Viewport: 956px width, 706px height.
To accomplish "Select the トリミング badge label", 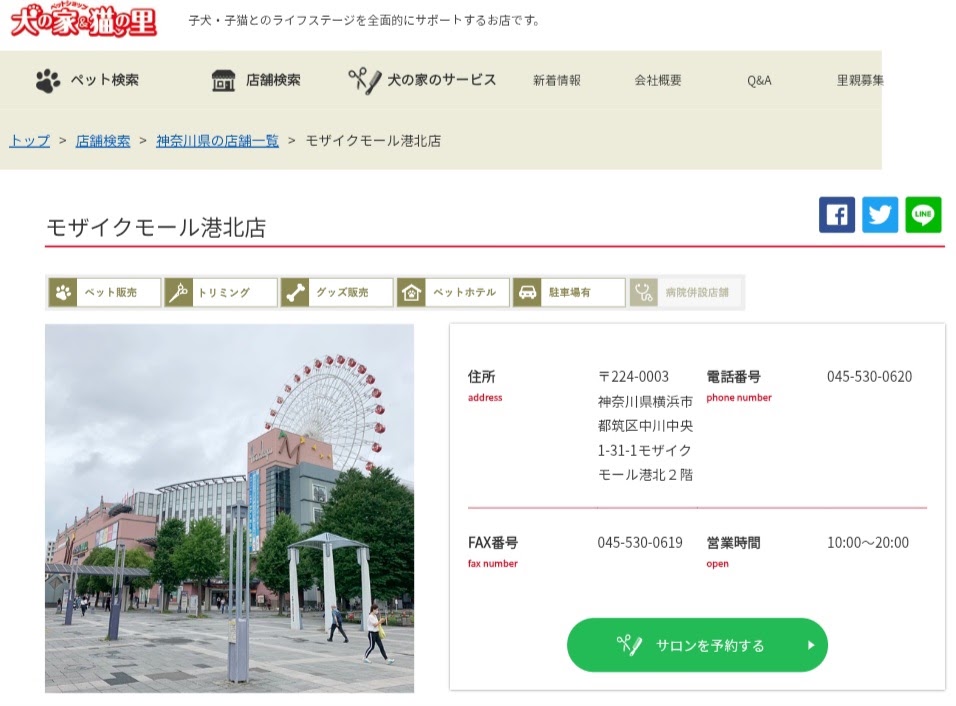I will coord(224,293).
